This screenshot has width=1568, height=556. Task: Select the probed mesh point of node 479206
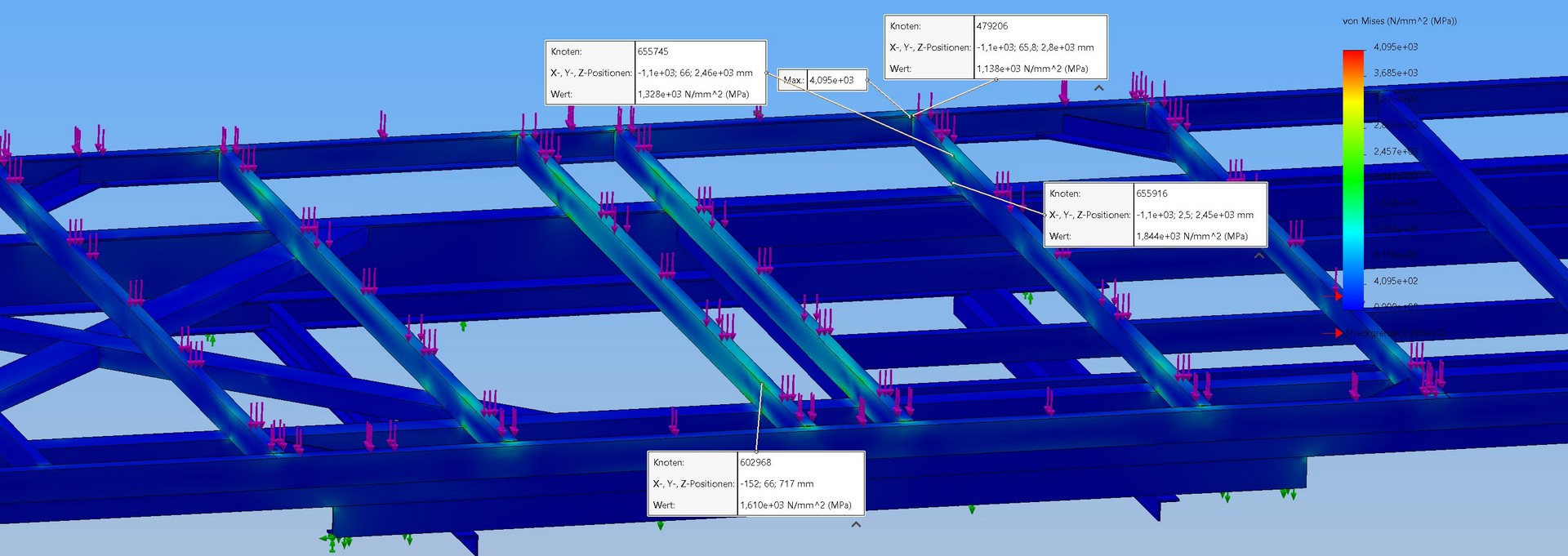912,117
